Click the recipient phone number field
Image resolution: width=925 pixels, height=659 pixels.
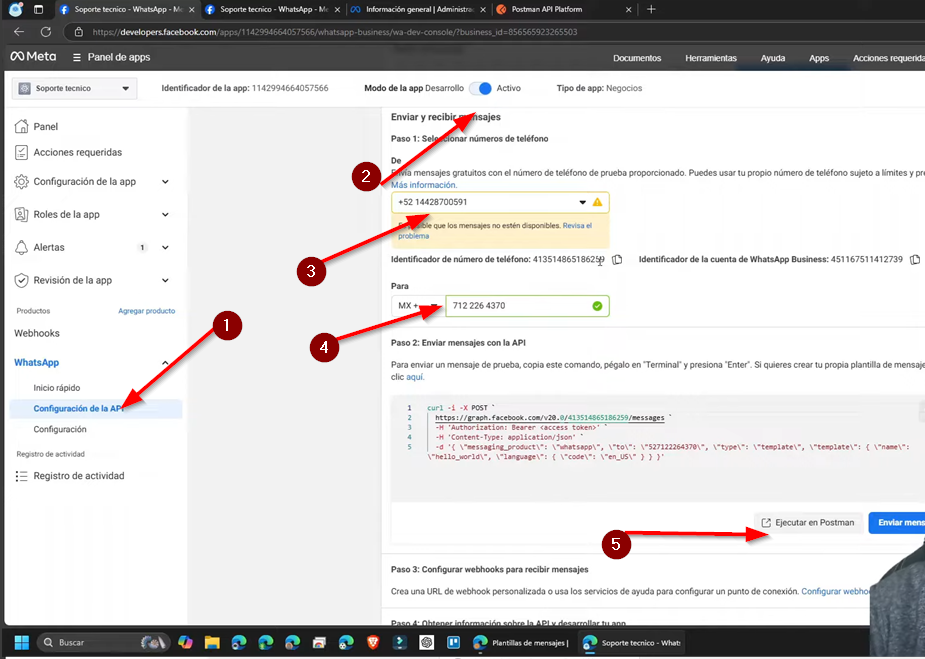(x=527, y=306)
